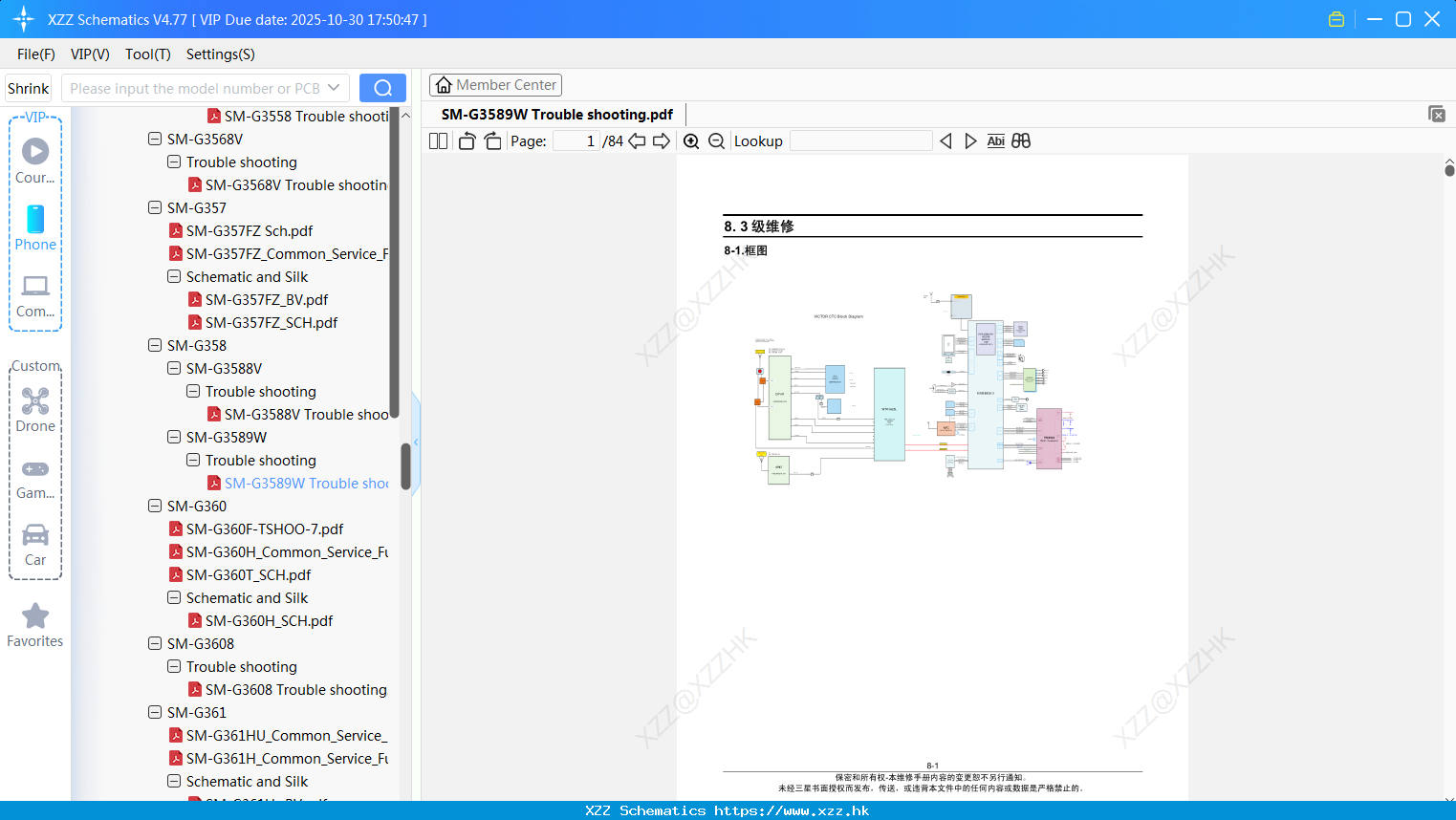The image size is (1456, 820).
Task: Go to previous page arrow
Action: pyautogui.click(x=637, y=141)
